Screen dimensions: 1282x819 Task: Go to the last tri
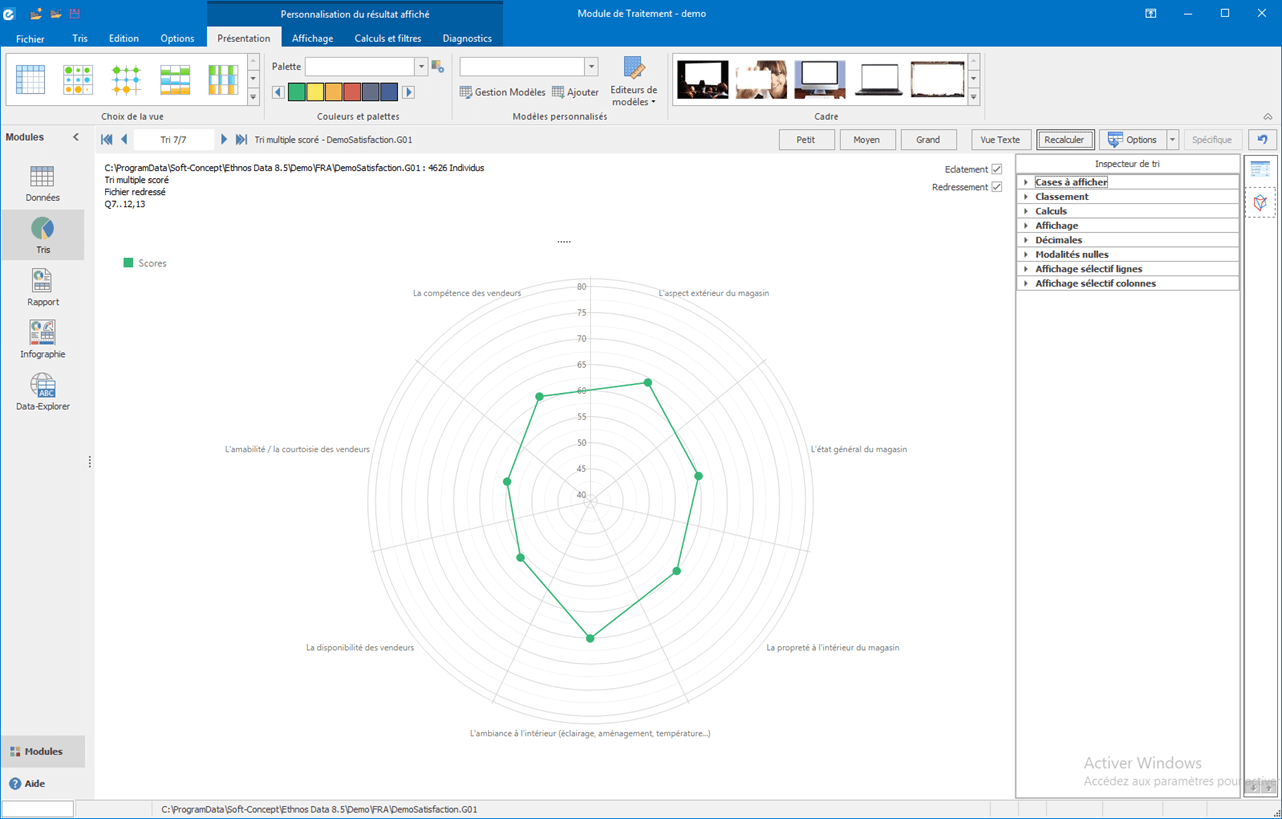point(241,140)
